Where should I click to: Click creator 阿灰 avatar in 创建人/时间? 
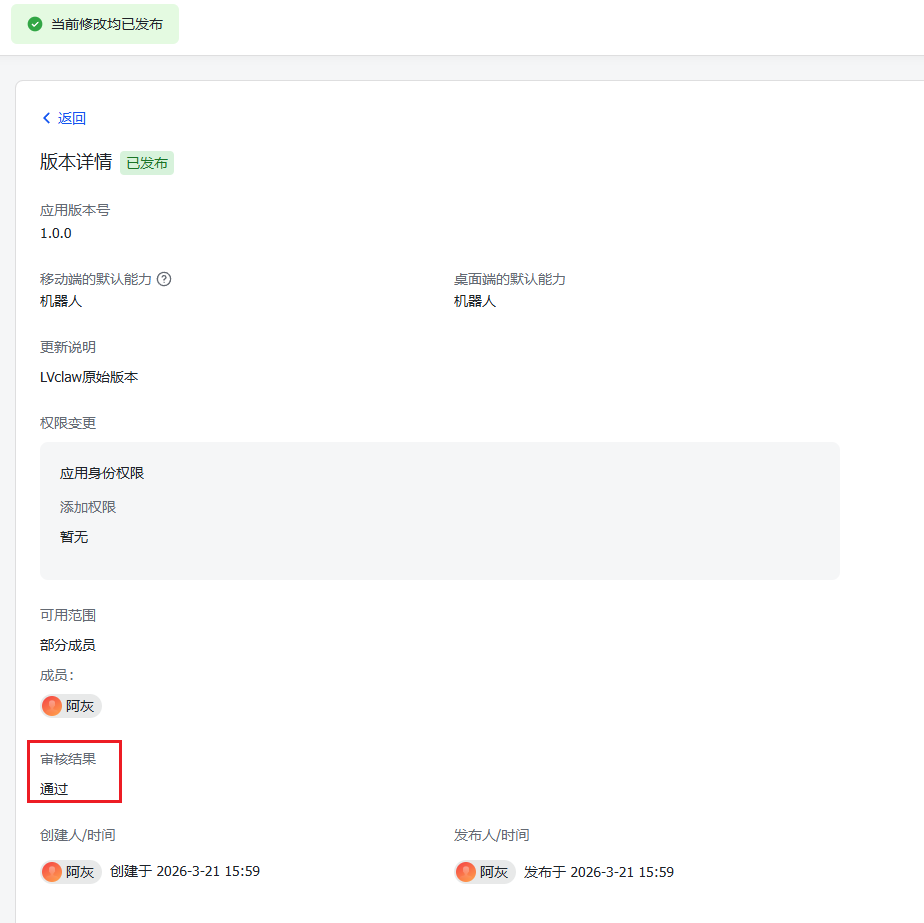[52, 872]
